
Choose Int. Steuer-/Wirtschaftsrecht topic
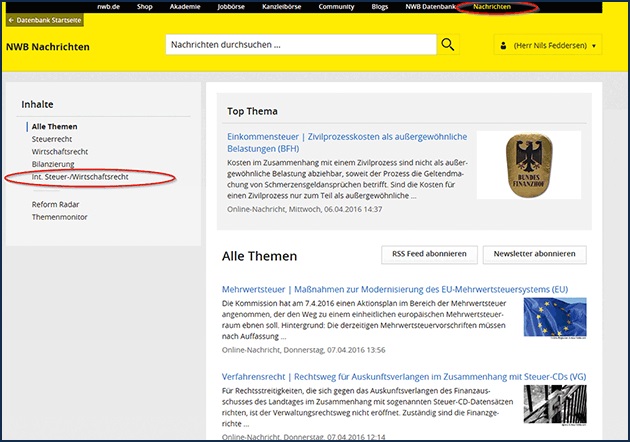(80, 177)
